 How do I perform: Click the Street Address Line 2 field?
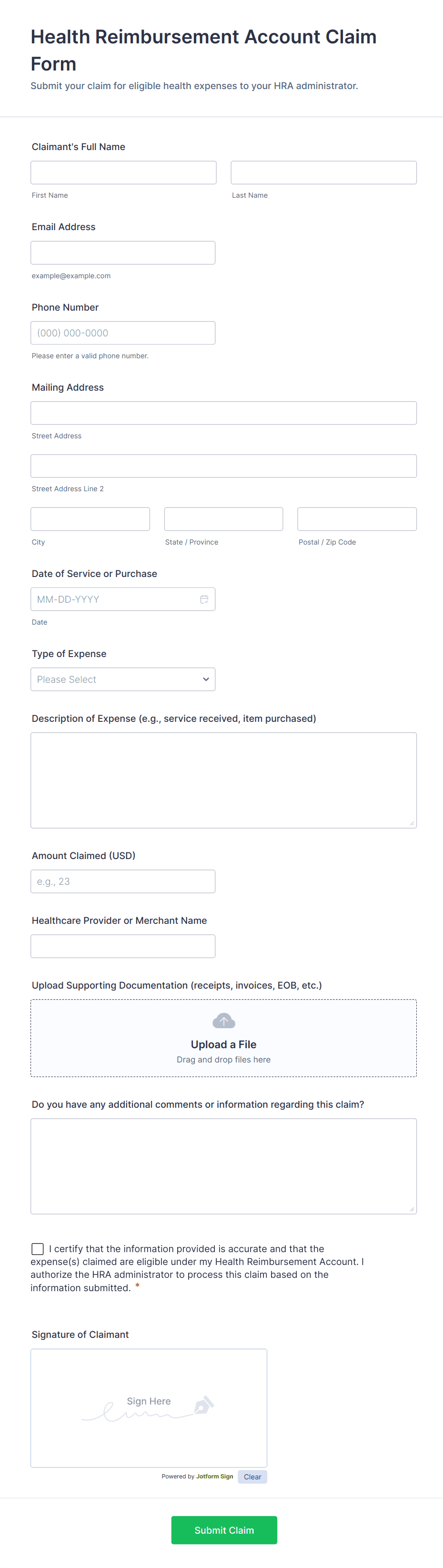tap(223, 465)
